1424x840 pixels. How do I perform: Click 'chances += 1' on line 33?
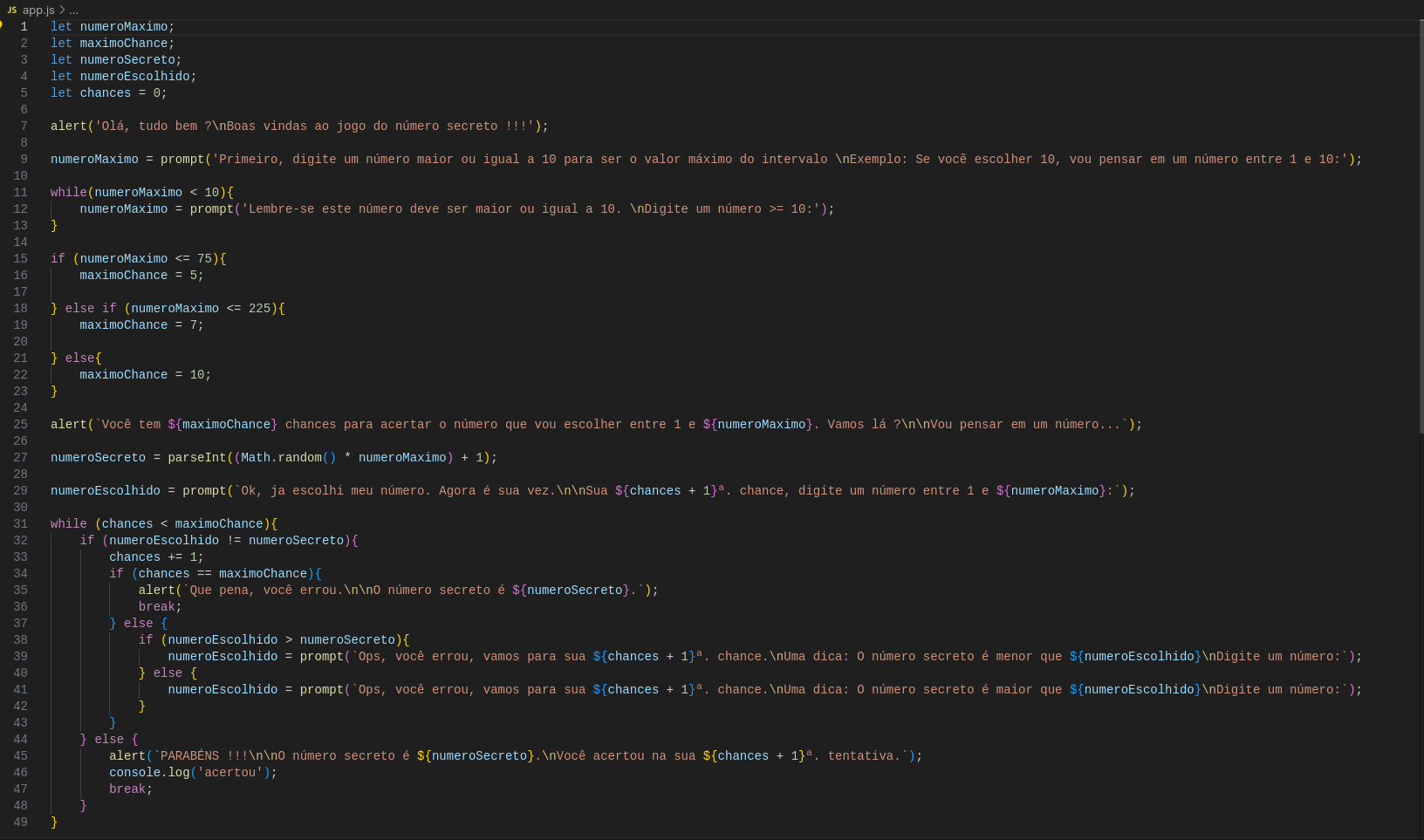point(154,557)
